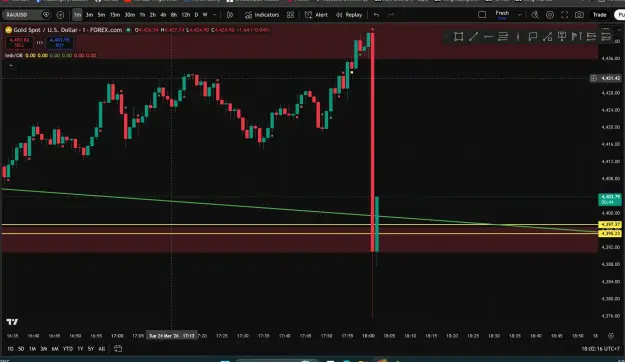Click the green current price label 4,403.79
625x362 pixels.
[x=610, y=199]
